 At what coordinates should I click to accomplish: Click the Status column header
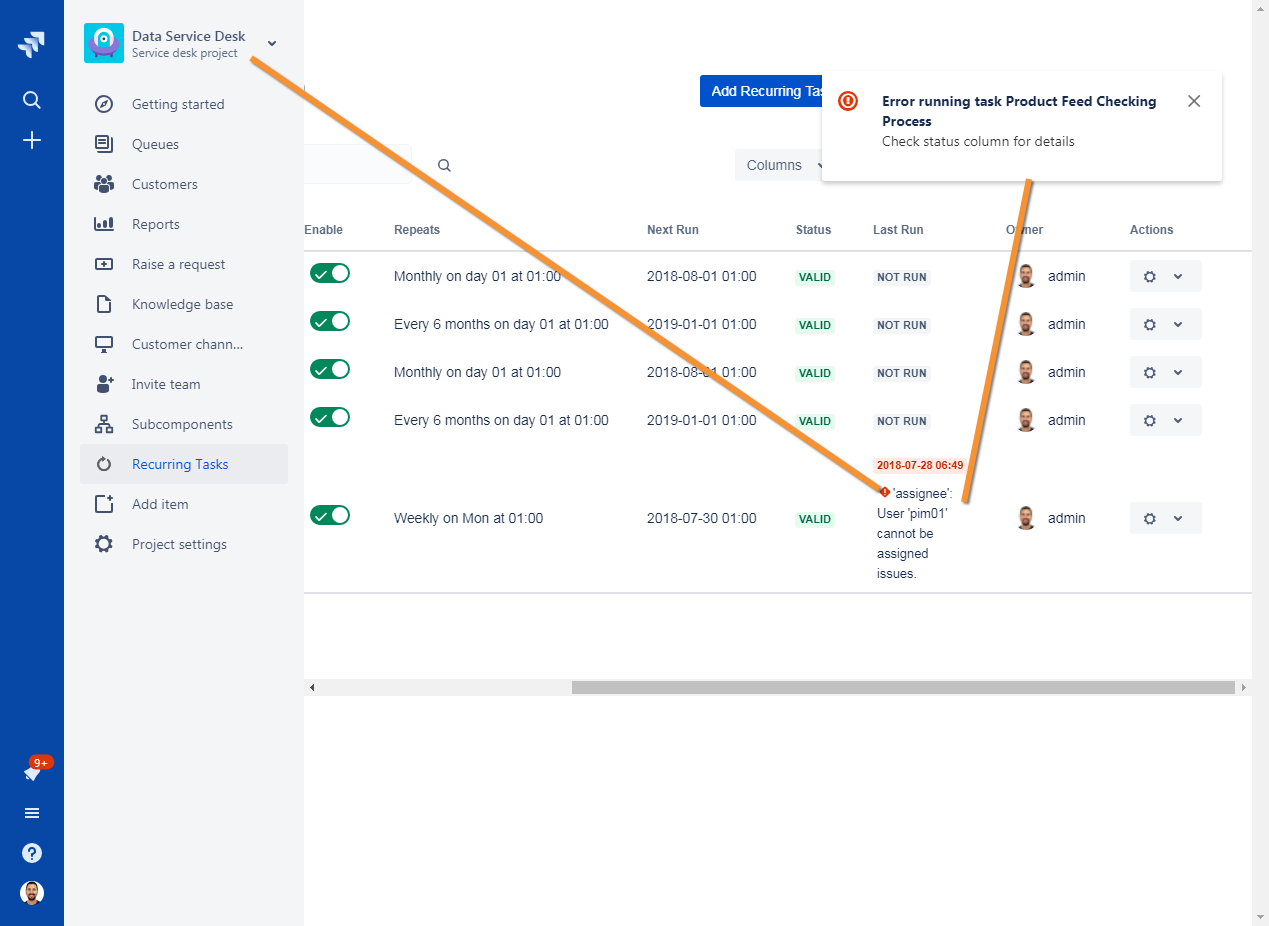coord(814,230)
